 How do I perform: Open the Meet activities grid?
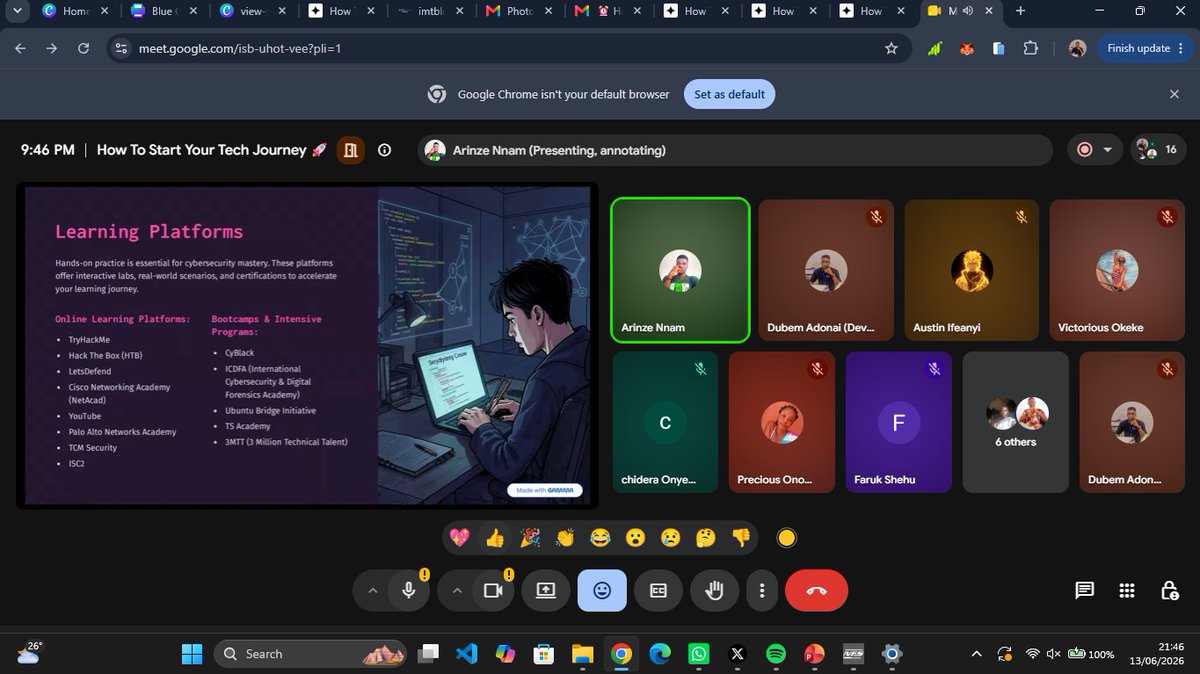tap(1127, 590)
